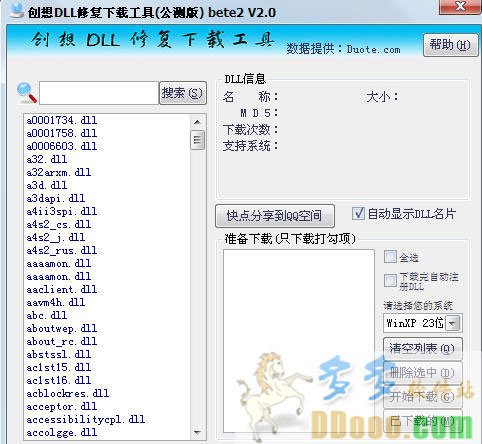The image size is (482, 444).
Task: Click 清空列表(Q) clear list button
Action: click(423, 349)
